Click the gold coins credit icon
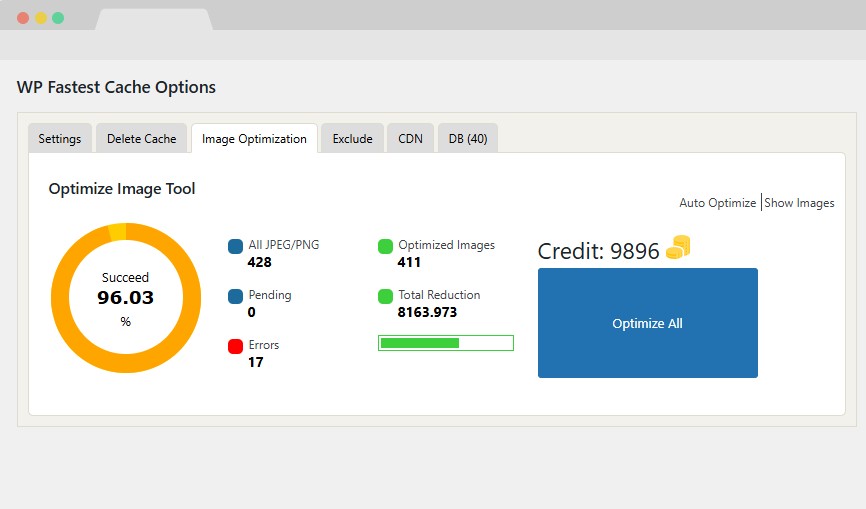Screen dimensions: 866x509 coord(678,247)
